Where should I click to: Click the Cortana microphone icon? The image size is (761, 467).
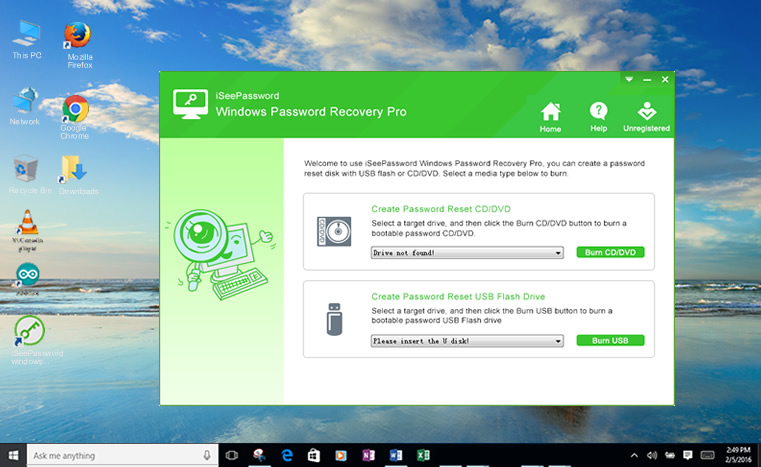pos(207,455)
